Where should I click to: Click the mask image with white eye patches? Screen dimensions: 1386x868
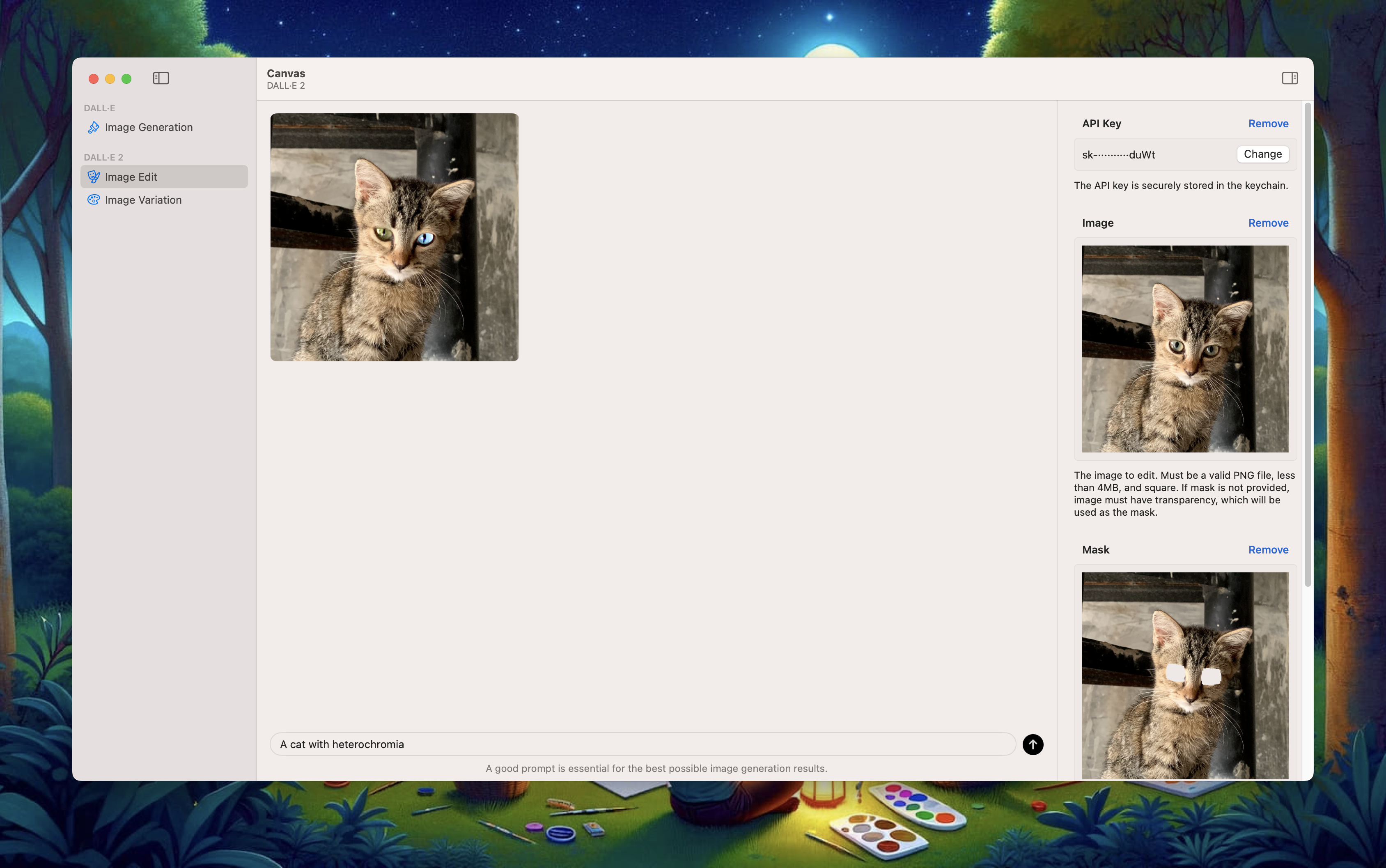point(1184,675)
